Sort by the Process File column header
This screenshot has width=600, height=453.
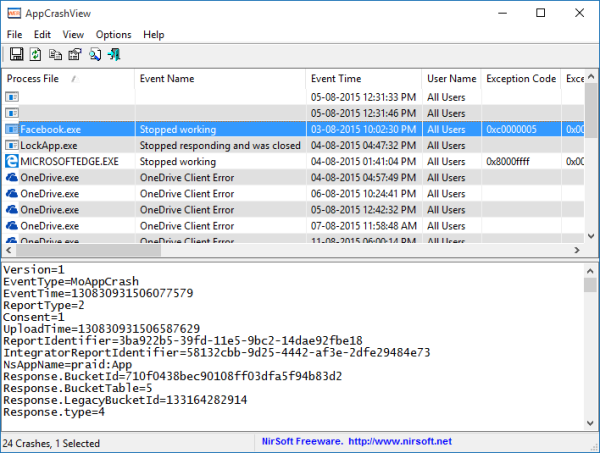[x=68, y=79]
